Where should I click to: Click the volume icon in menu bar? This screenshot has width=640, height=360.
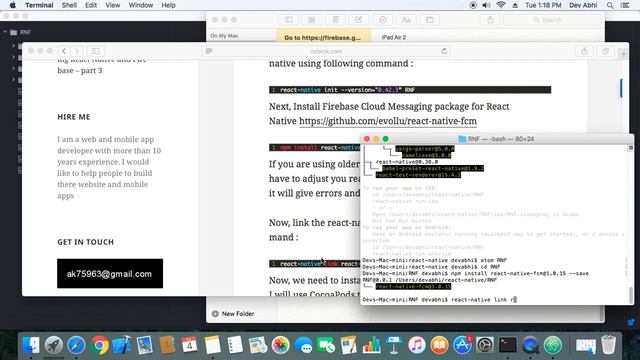[x=486, y=5]
